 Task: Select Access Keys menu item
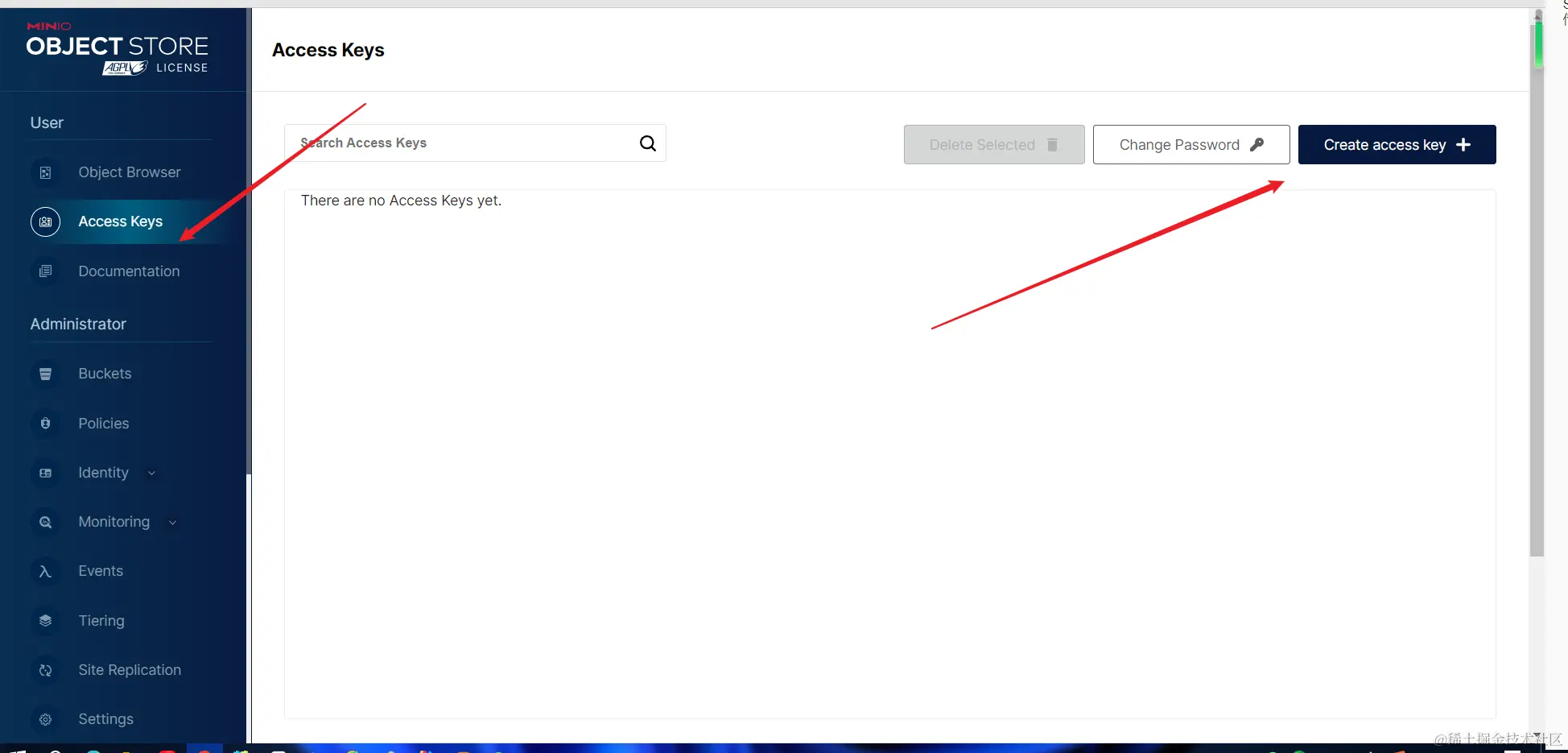[x=122, y=221]
